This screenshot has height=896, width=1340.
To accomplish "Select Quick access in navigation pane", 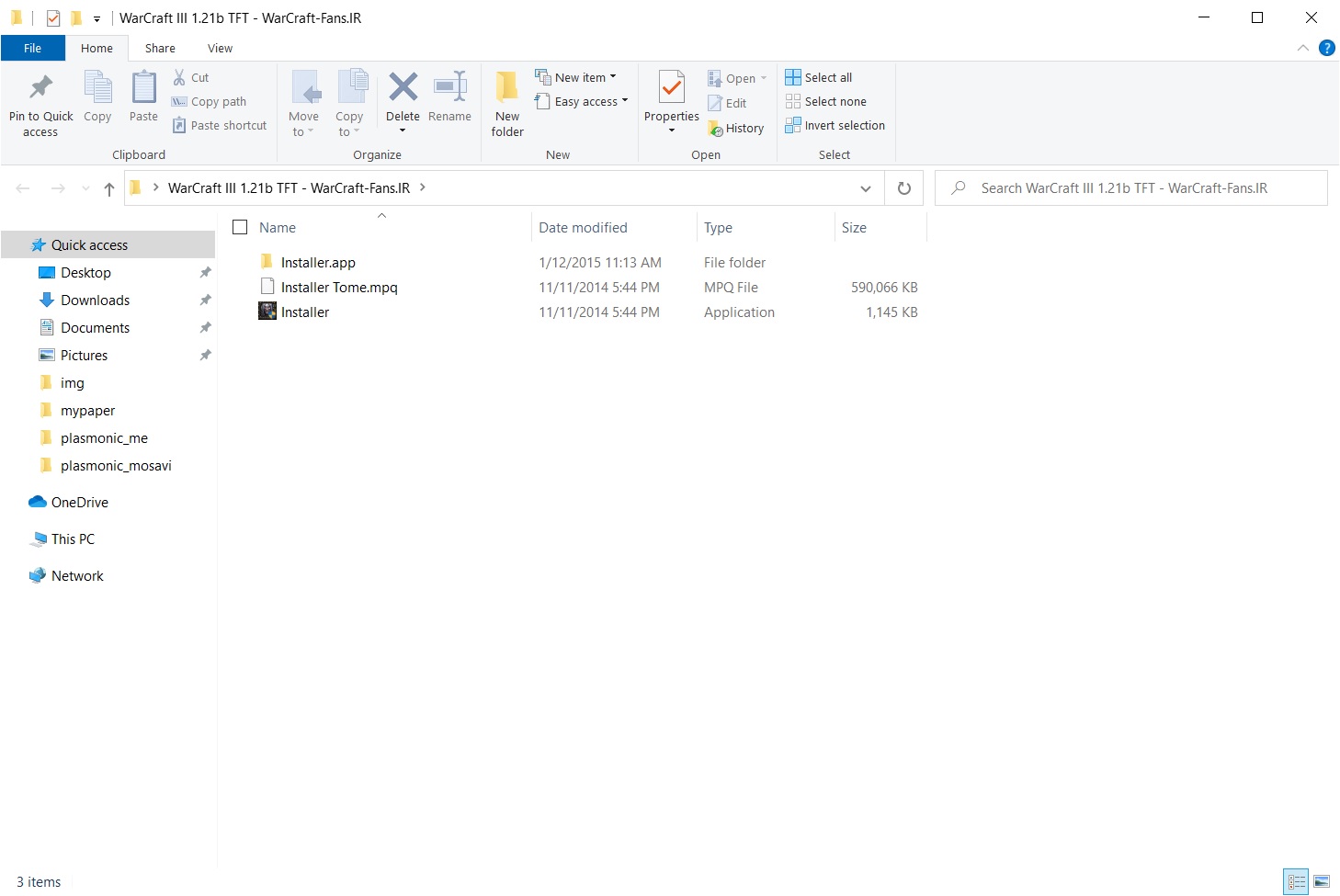I will 108,245.
